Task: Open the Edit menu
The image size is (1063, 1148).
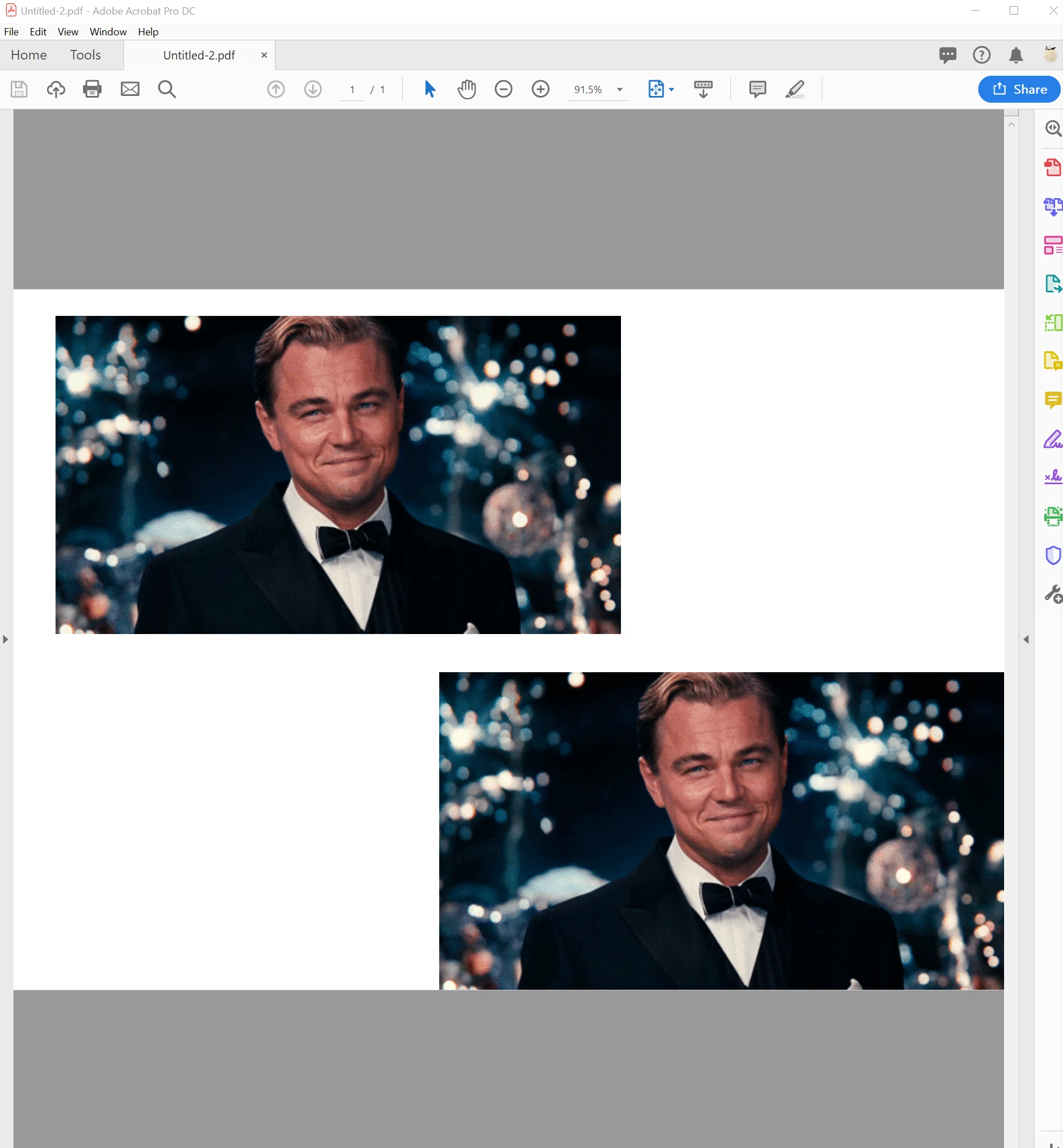Action: click(x=38, y=31)
